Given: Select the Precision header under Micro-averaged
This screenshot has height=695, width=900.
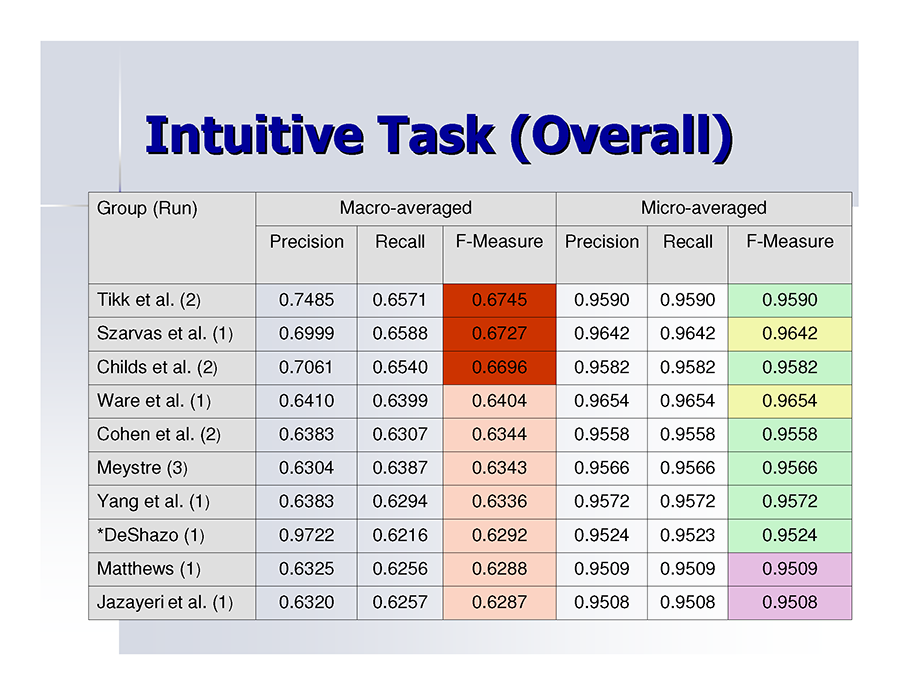Looking at the screenshot, I should pyautogui.click(x=602, y=254).
